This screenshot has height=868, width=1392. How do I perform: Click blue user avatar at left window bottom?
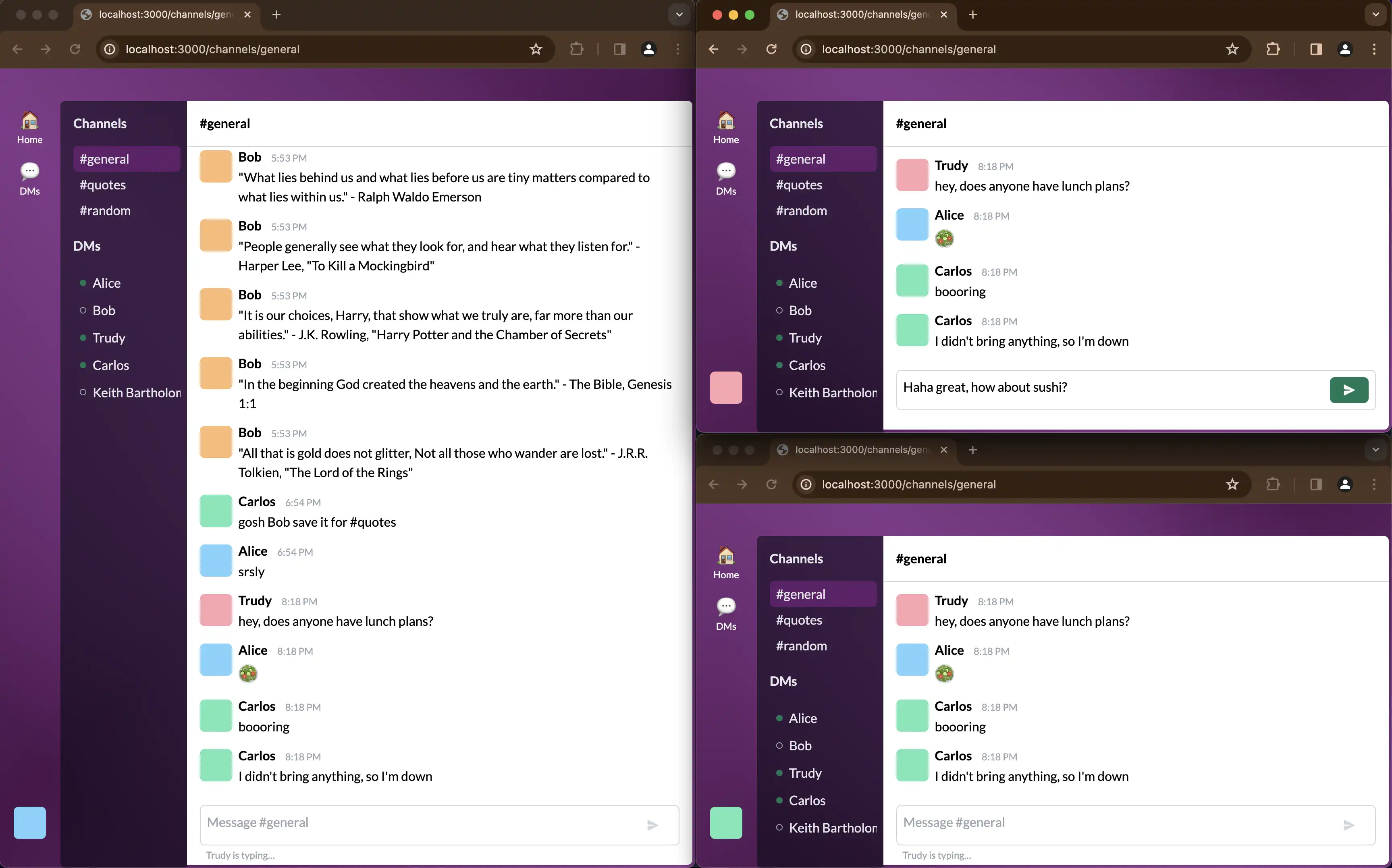tap(29, 822)
